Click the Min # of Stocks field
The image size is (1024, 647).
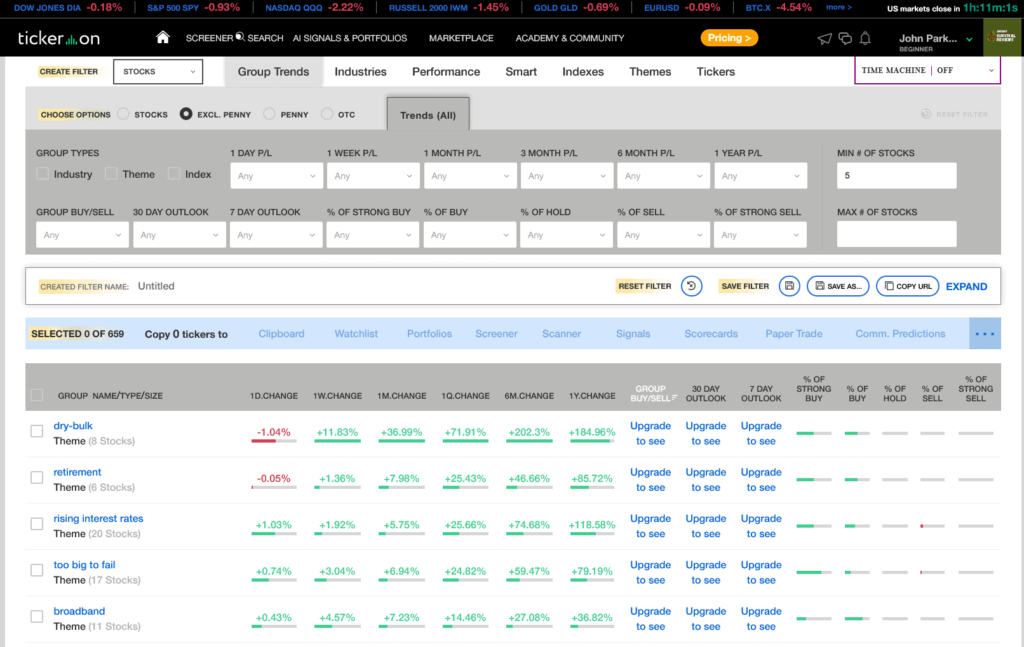[x=897, y=176]
